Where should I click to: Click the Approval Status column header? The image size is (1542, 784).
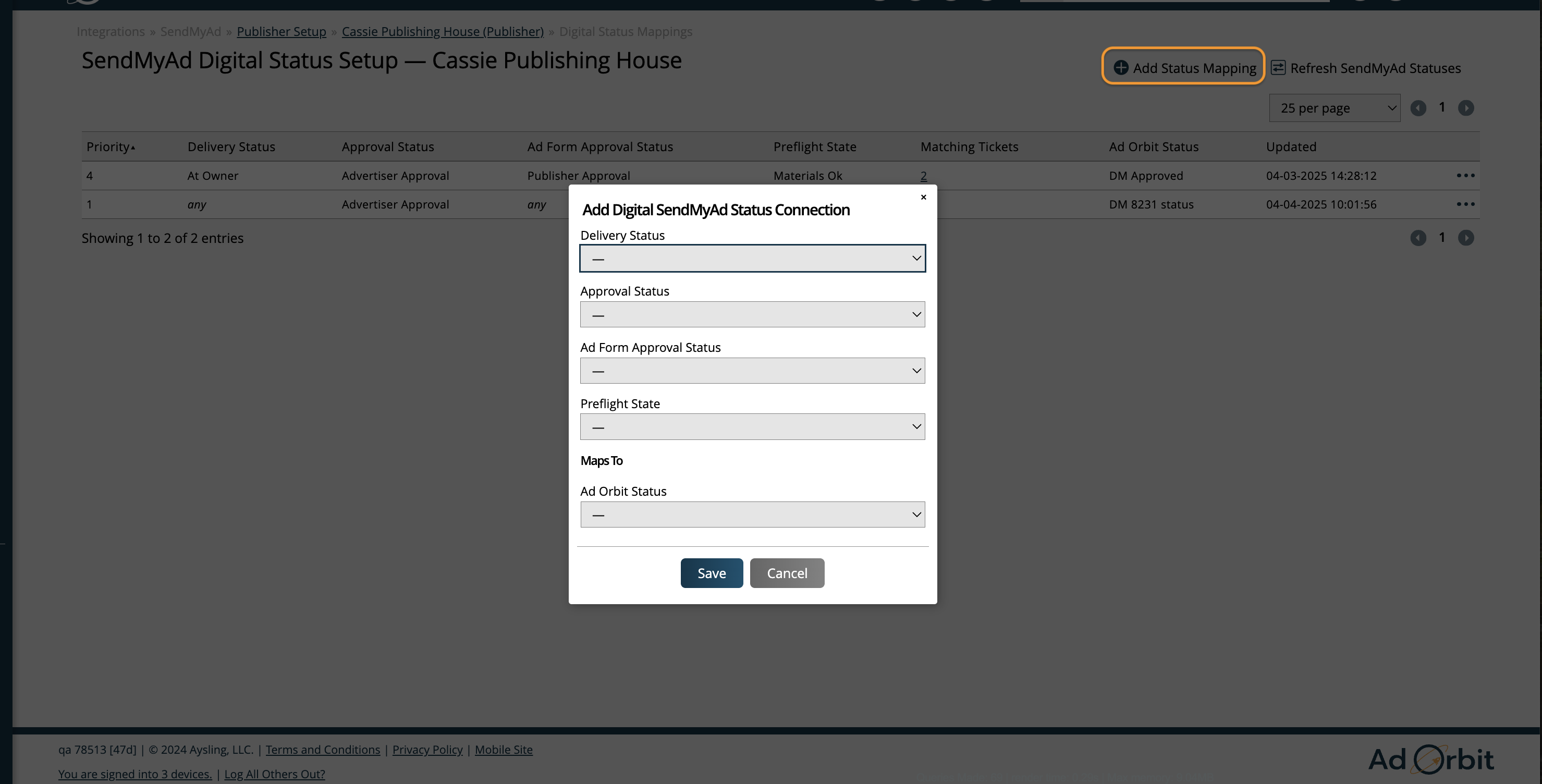[388, 146]
